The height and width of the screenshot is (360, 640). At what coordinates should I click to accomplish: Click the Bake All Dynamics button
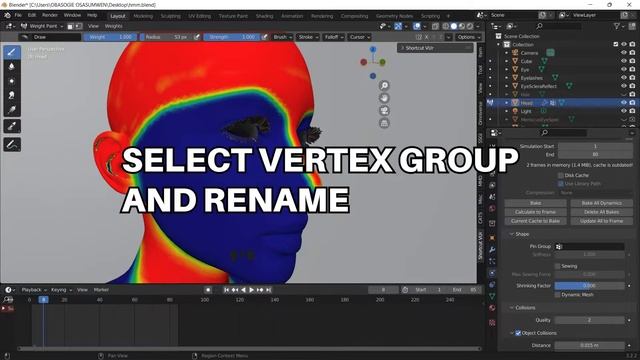click(x=601, y=203)
